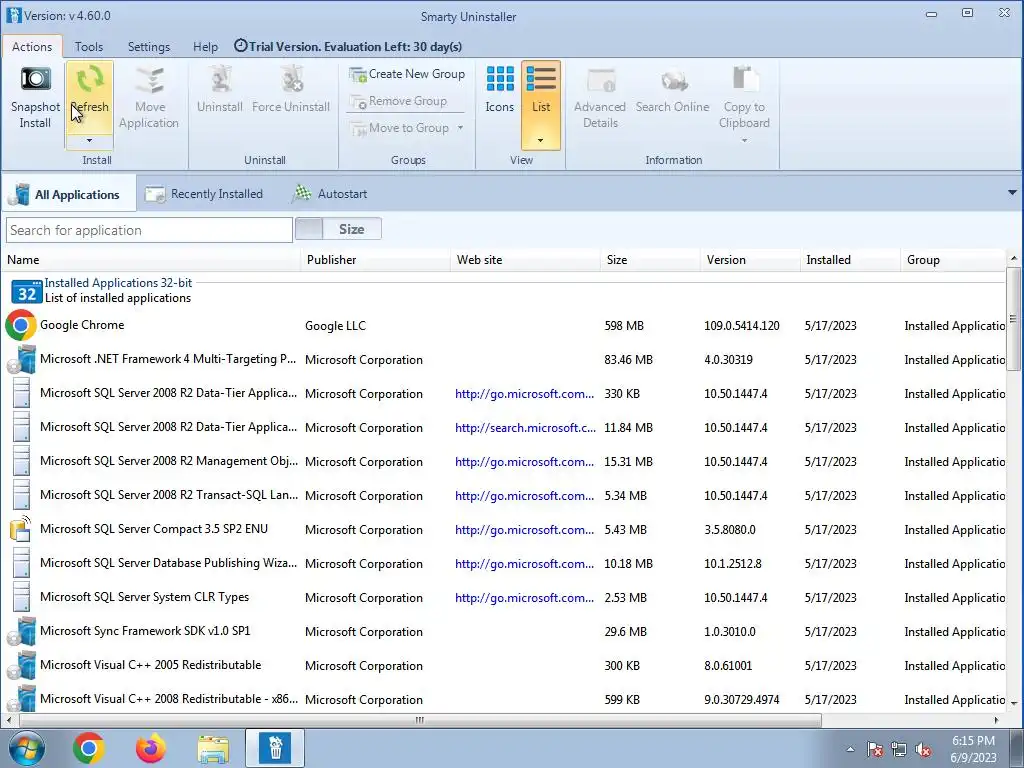Open Advanced Details
This screenshot has height=768, width=1024.
(x=600, y=97)
